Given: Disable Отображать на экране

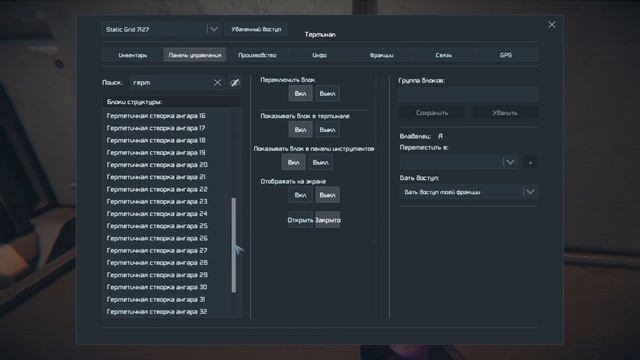Looking at the screenshot, I should click(327, 195).
